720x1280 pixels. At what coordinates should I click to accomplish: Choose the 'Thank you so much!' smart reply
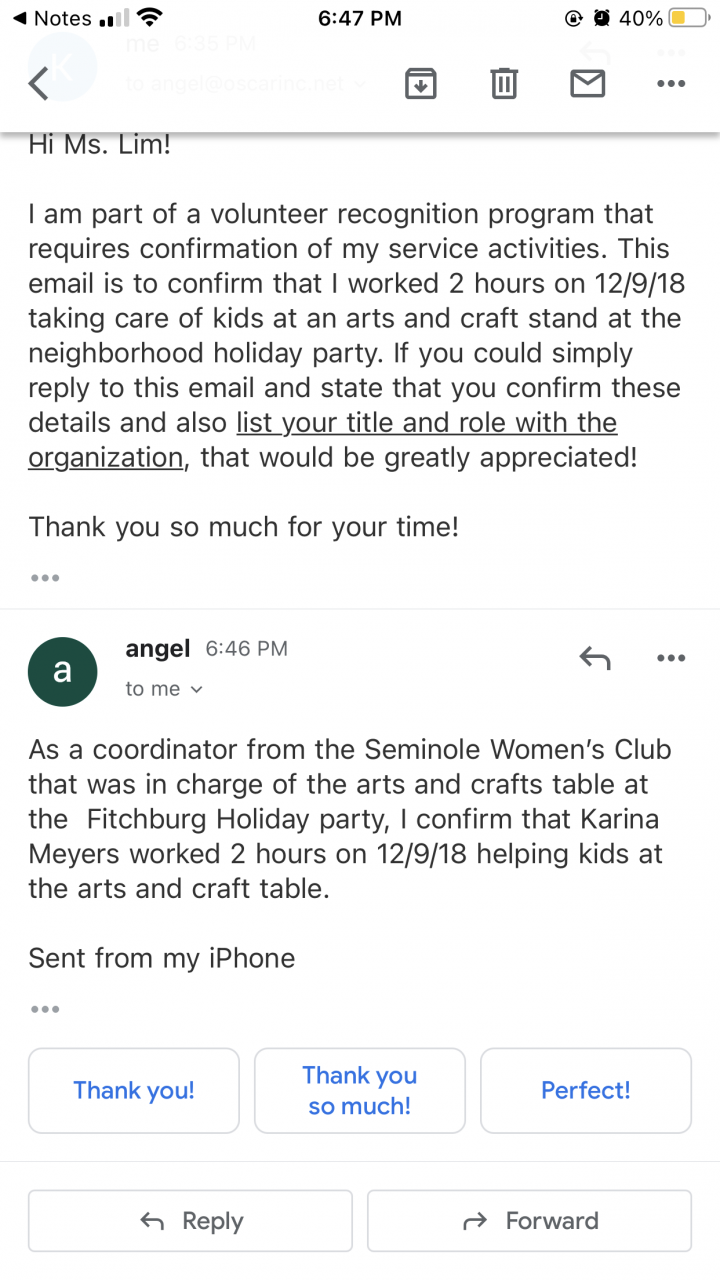tap(360, 1090)
